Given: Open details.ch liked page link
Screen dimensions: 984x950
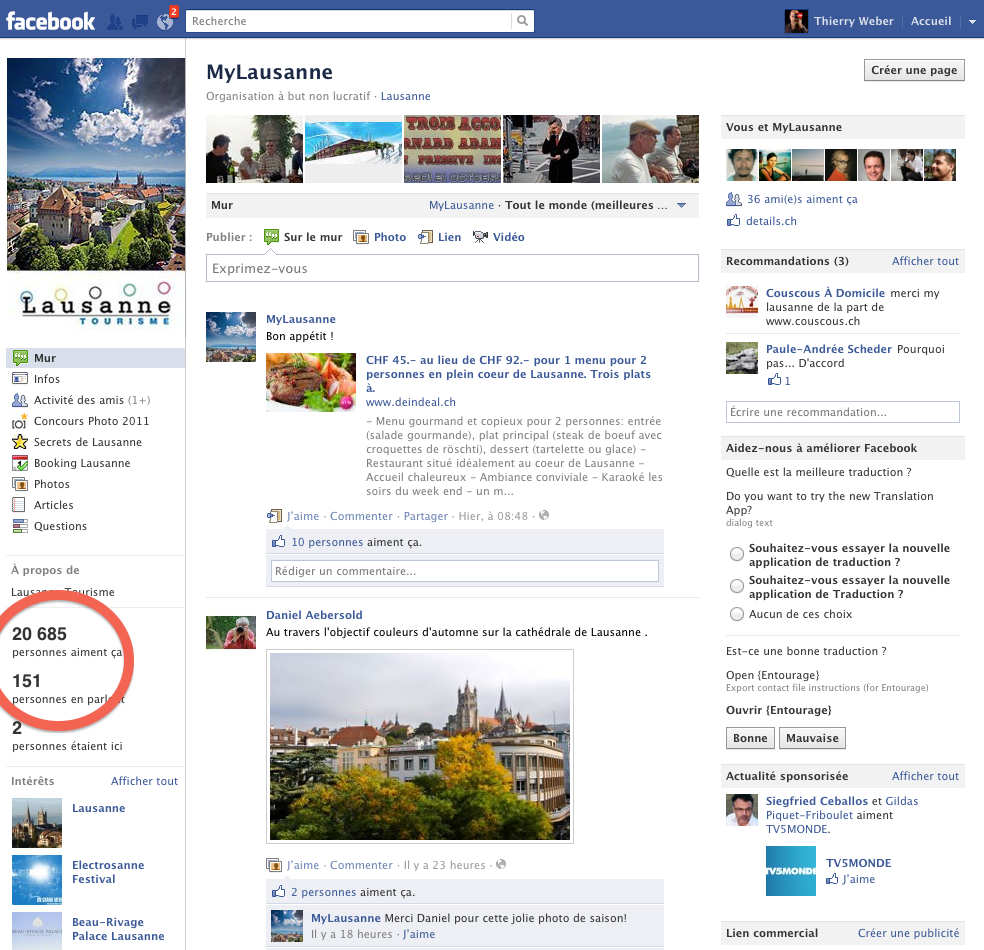Looking at the screenshot, I should click(771, 221).
